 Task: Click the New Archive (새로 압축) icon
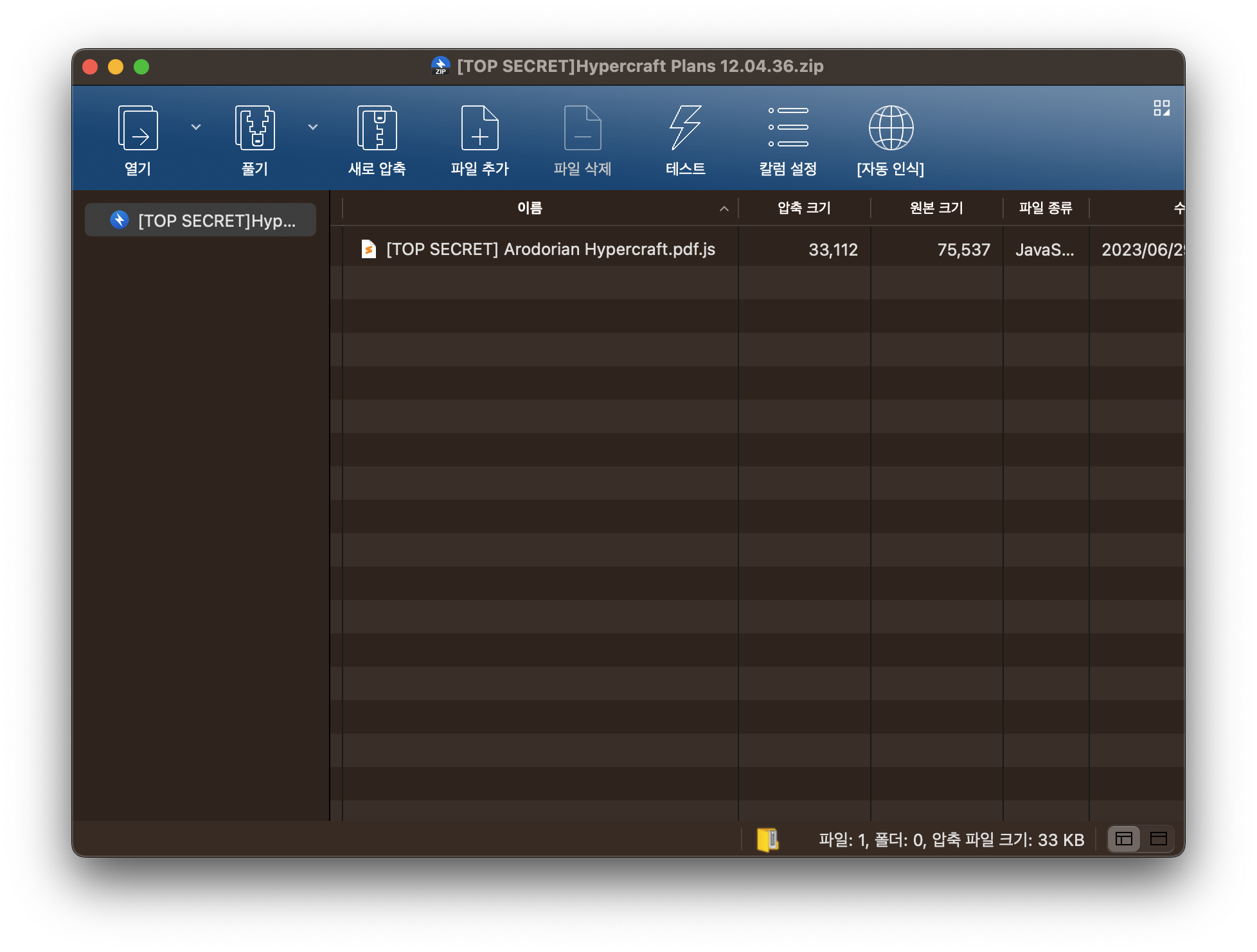point(377,128)
